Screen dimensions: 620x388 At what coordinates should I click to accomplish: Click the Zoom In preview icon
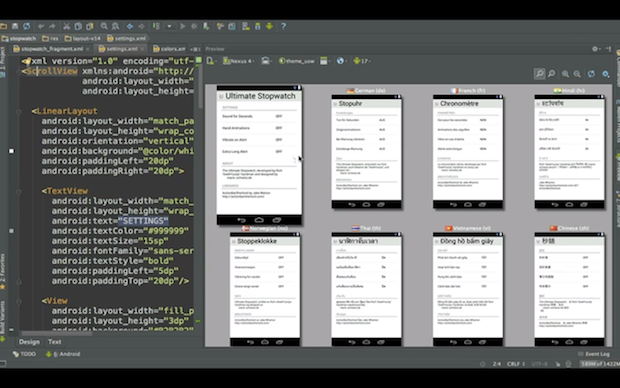pyautogui.click(x=565, y=74)
